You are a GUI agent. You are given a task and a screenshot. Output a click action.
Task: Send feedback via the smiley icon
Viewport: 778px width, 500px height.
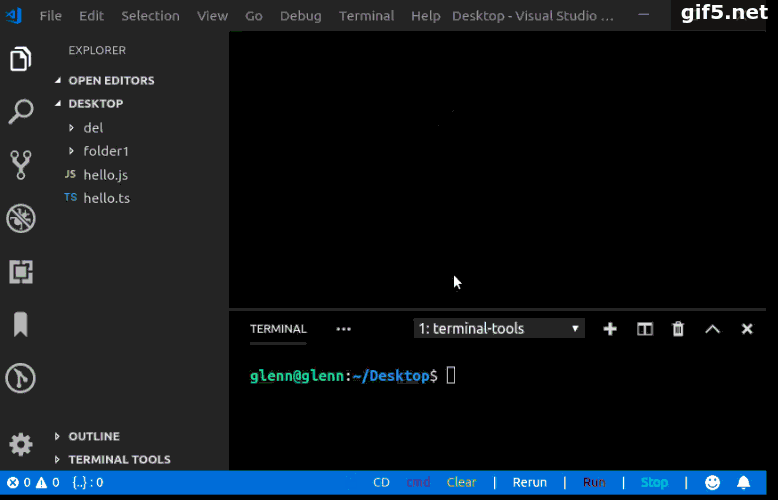(713, 482)
